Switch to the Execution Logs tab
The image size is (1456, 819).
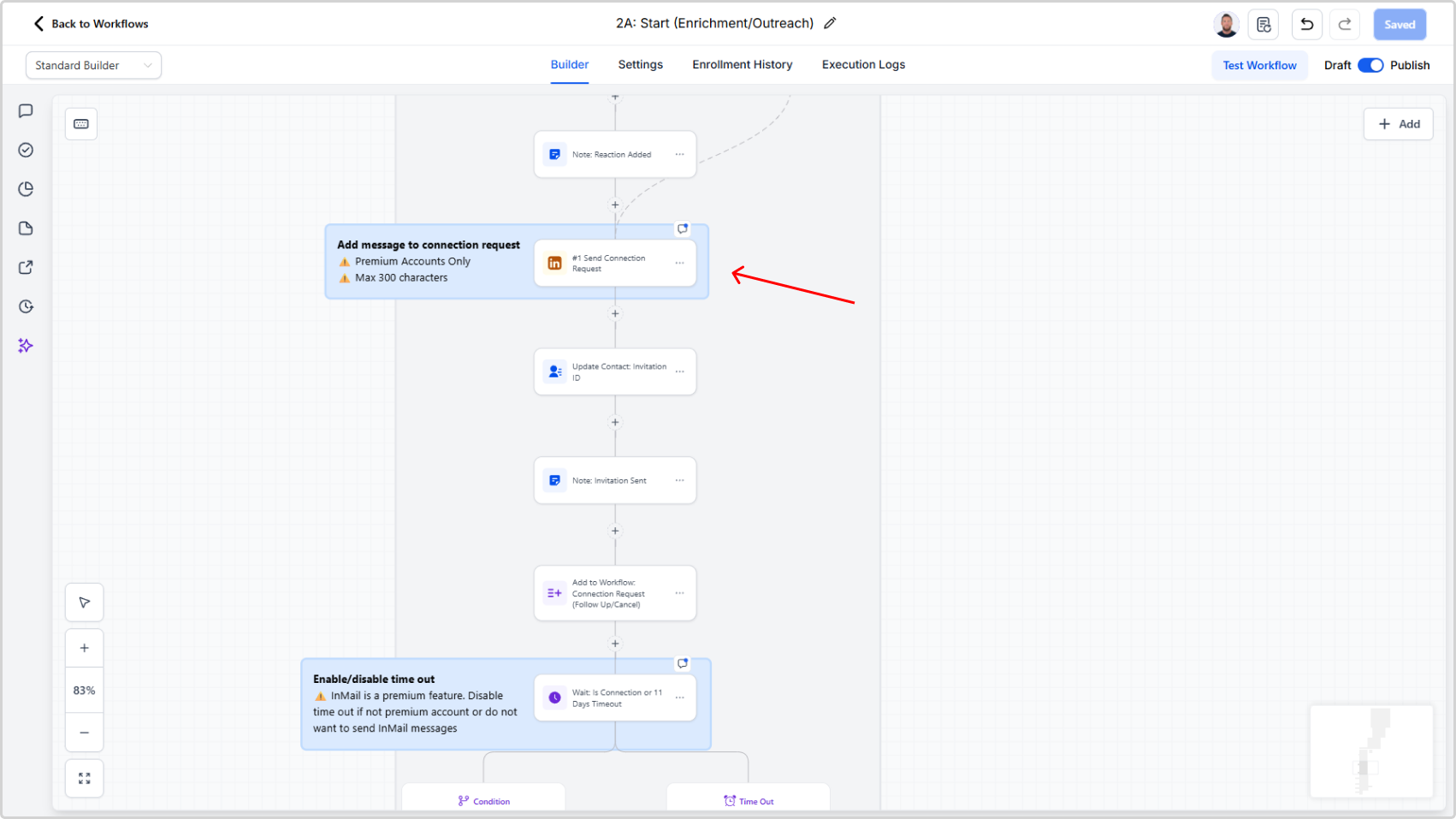(x=863, y=65)
